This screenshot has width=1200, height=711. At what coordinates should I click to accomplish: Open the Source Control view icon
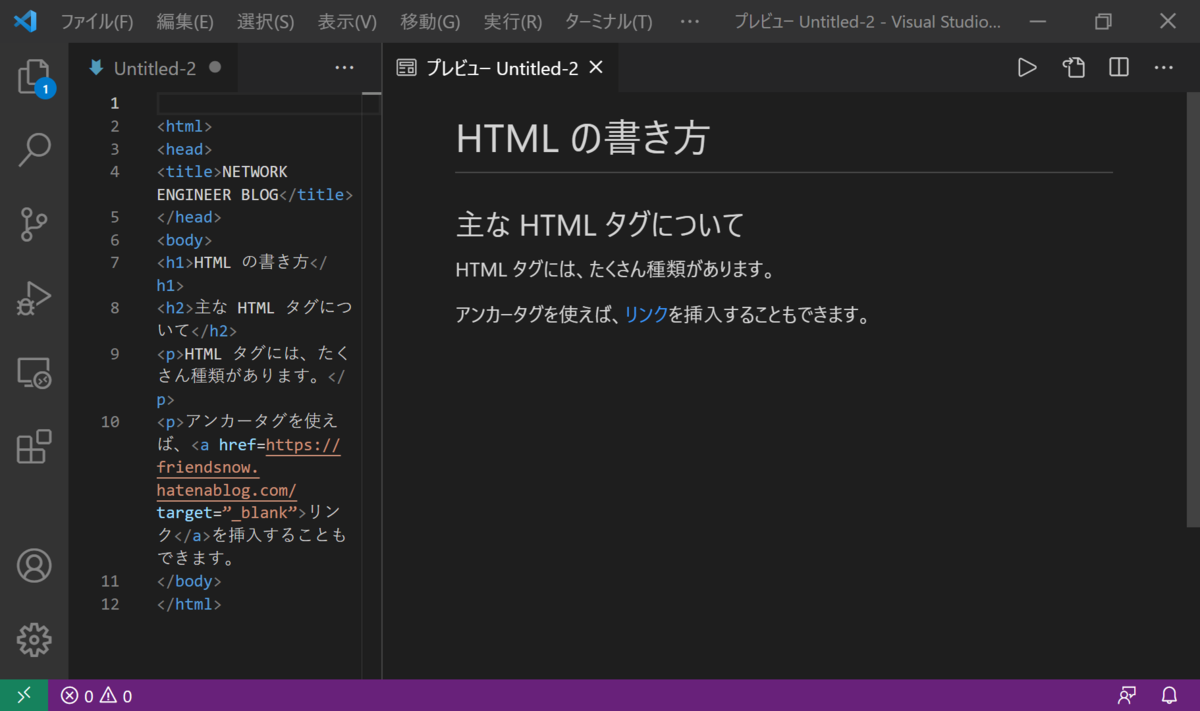[x=34, y=225]
